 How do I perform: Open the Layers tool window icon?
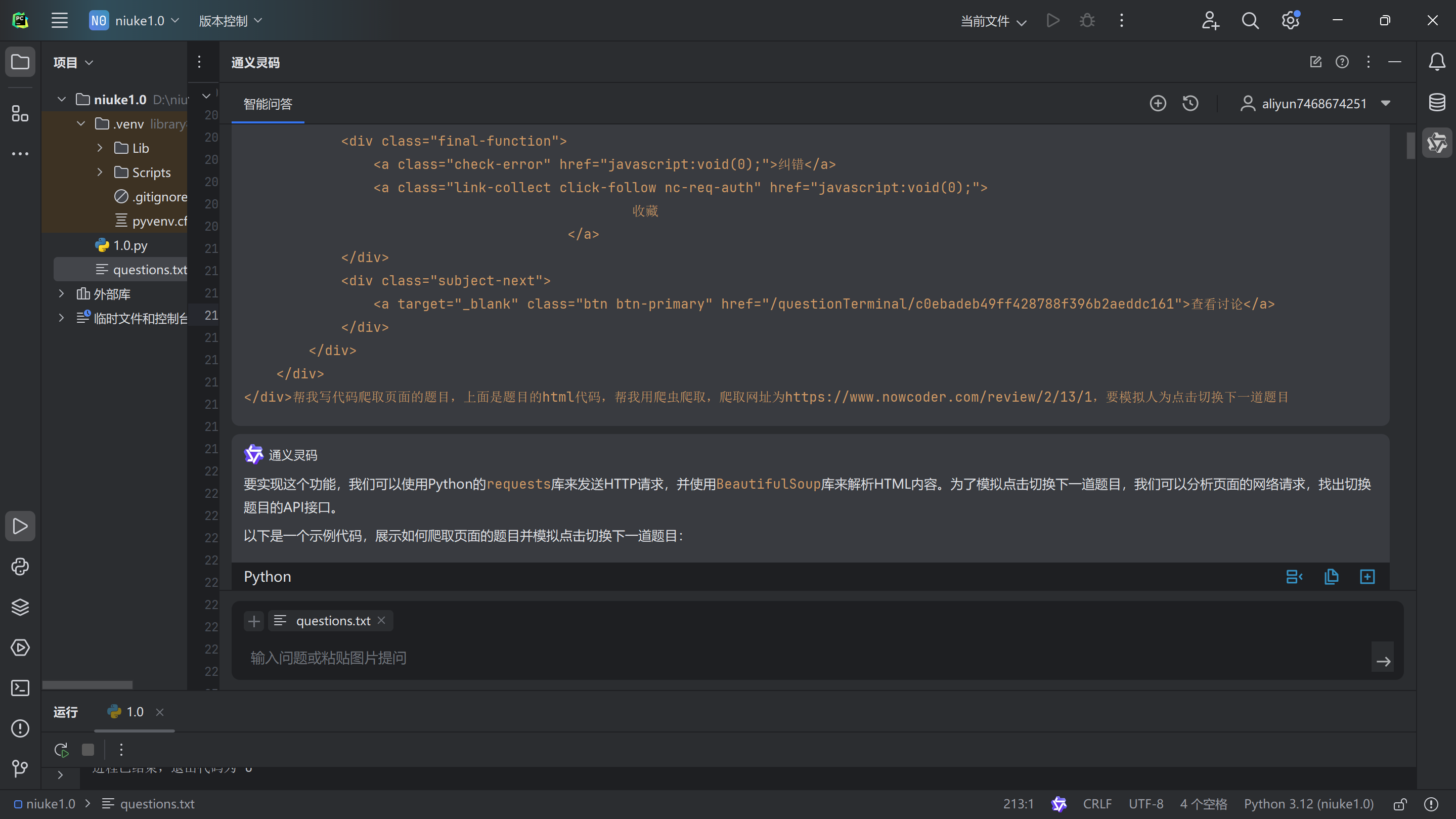(x=20, y=607)
